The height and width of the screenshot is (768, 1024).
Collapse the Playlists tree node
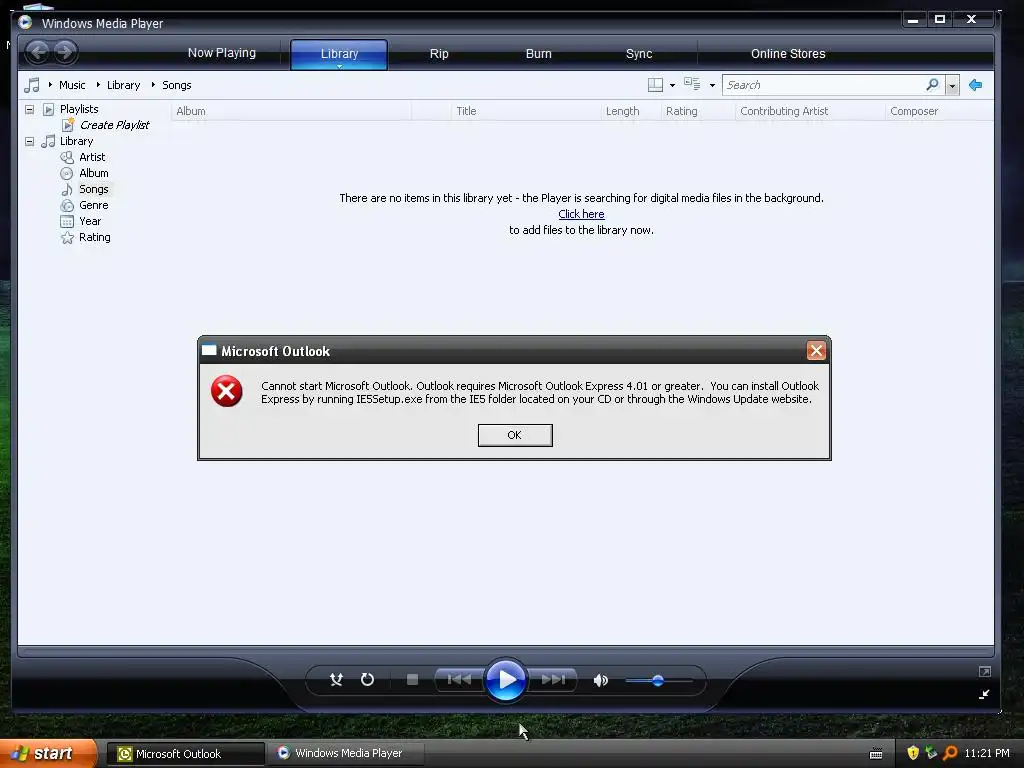[x=29, y=109]
